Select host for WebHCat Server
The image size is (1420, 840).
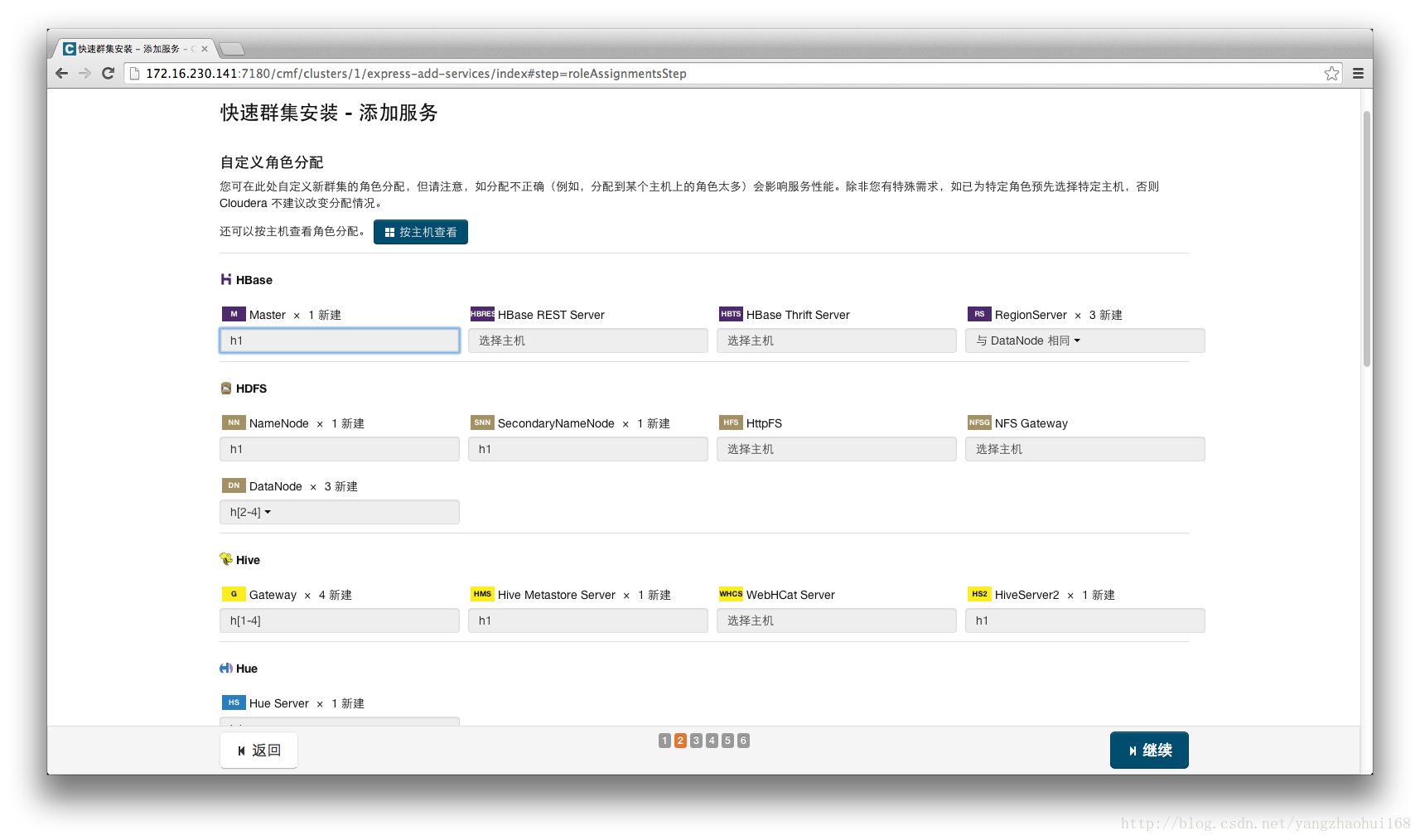pyautogui.click(x=836, y=620)
